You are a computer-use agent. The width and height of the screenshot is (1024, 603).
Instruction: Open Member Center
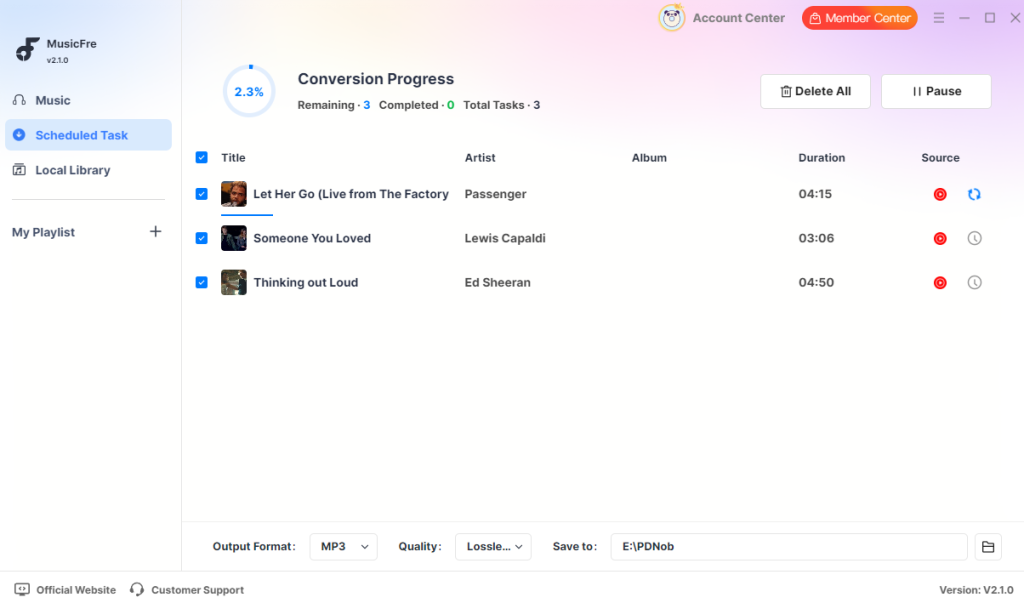click(859, 18)
